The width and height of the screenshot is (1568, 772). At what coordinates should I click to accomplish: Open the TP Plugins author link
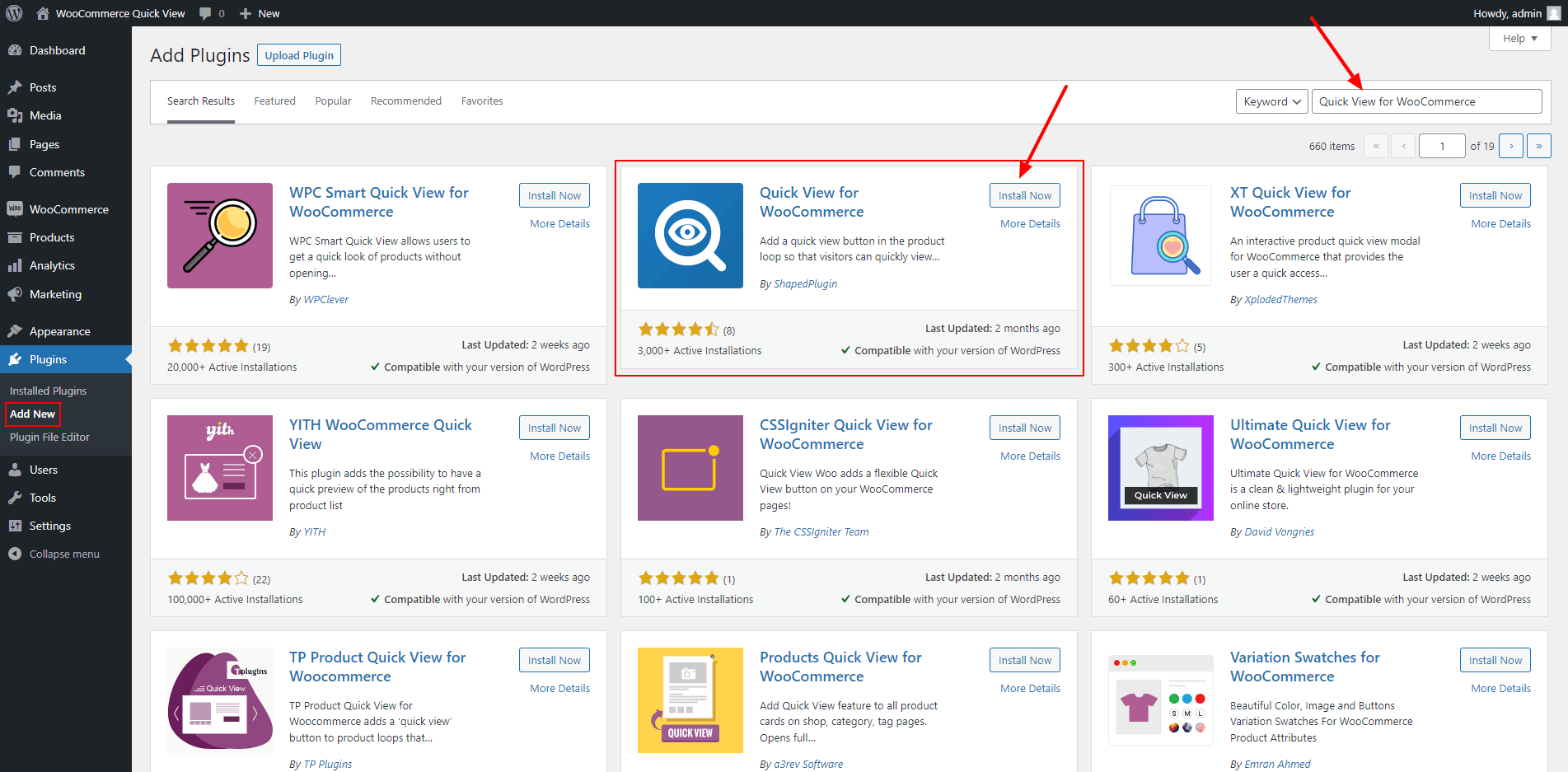[x=327, y=764]
